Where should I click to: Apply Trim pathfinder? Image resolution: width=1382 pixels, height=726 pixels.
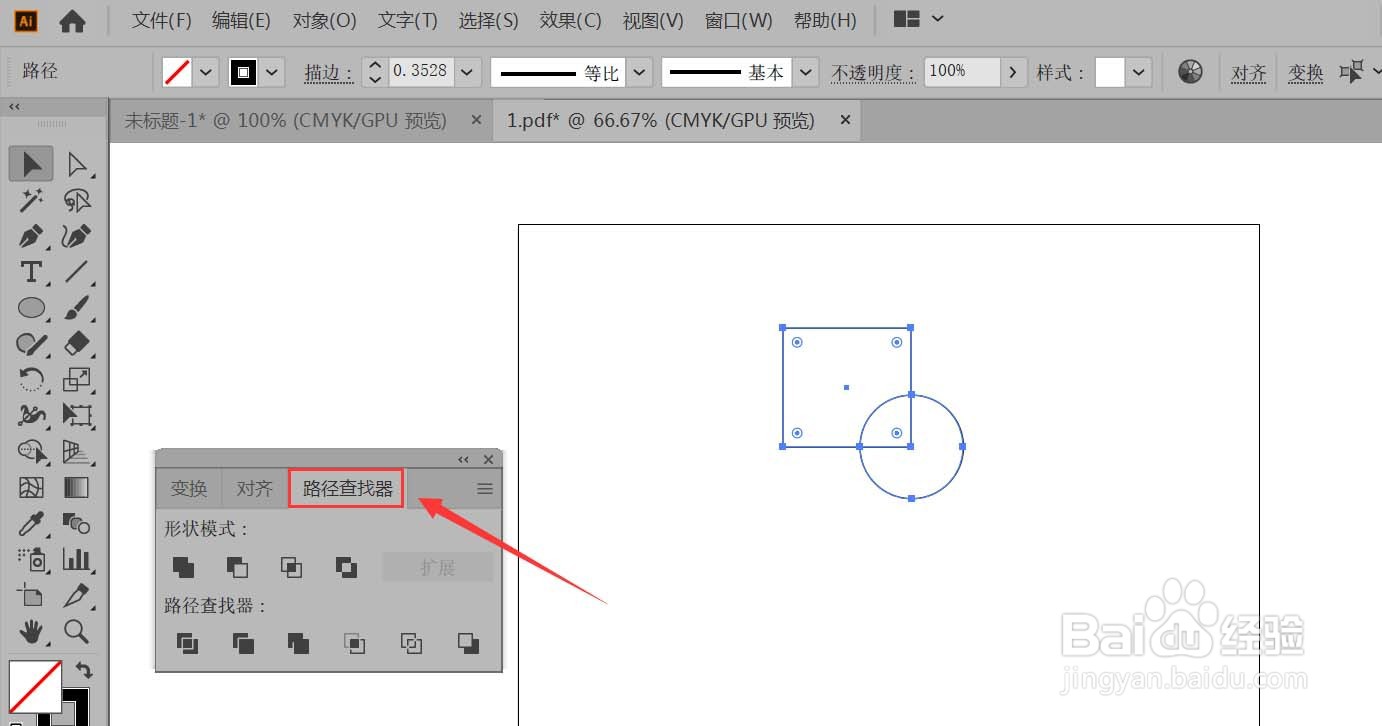click(x=243, y=643)
